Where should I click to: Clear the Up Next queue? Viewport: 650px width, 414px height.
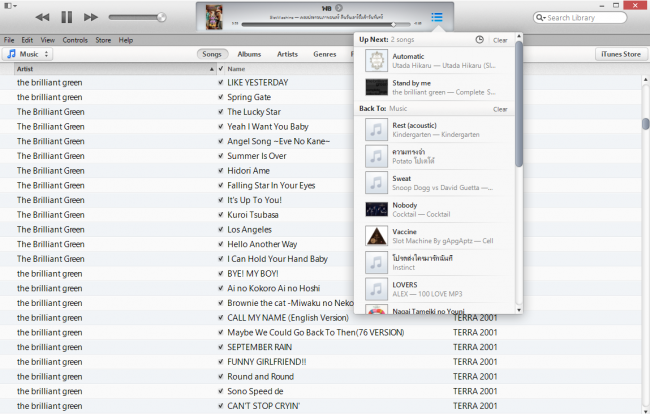coord(500,40)
